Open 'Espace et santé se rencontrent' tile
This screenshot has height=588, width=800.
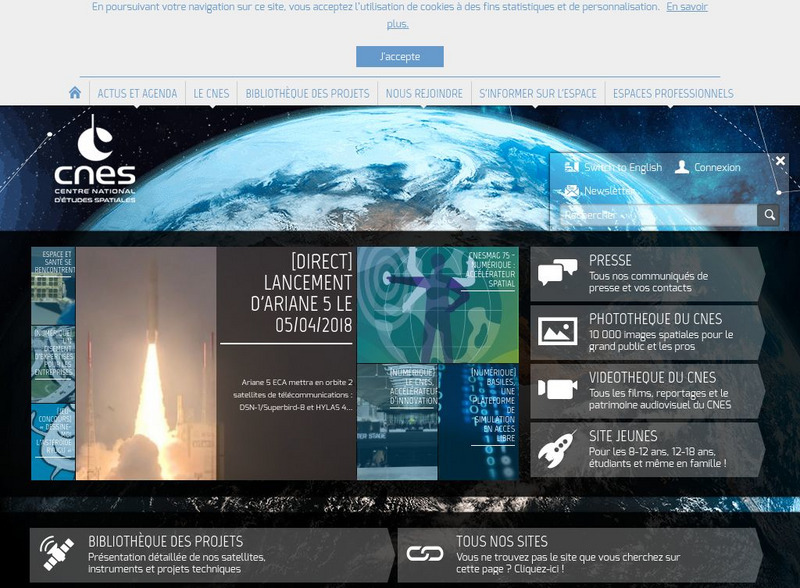[53, 286]
